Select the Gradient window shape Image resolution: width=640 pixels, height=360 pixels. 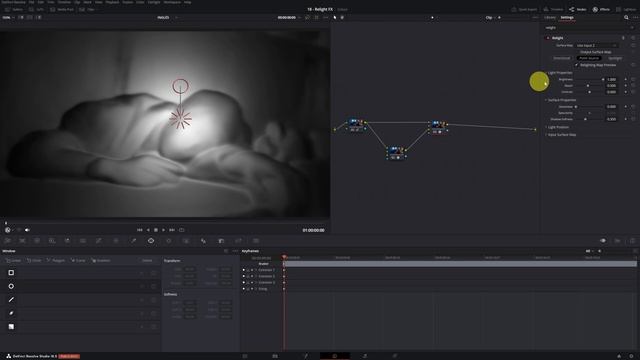pyautogui.click(x=11, y=327)
